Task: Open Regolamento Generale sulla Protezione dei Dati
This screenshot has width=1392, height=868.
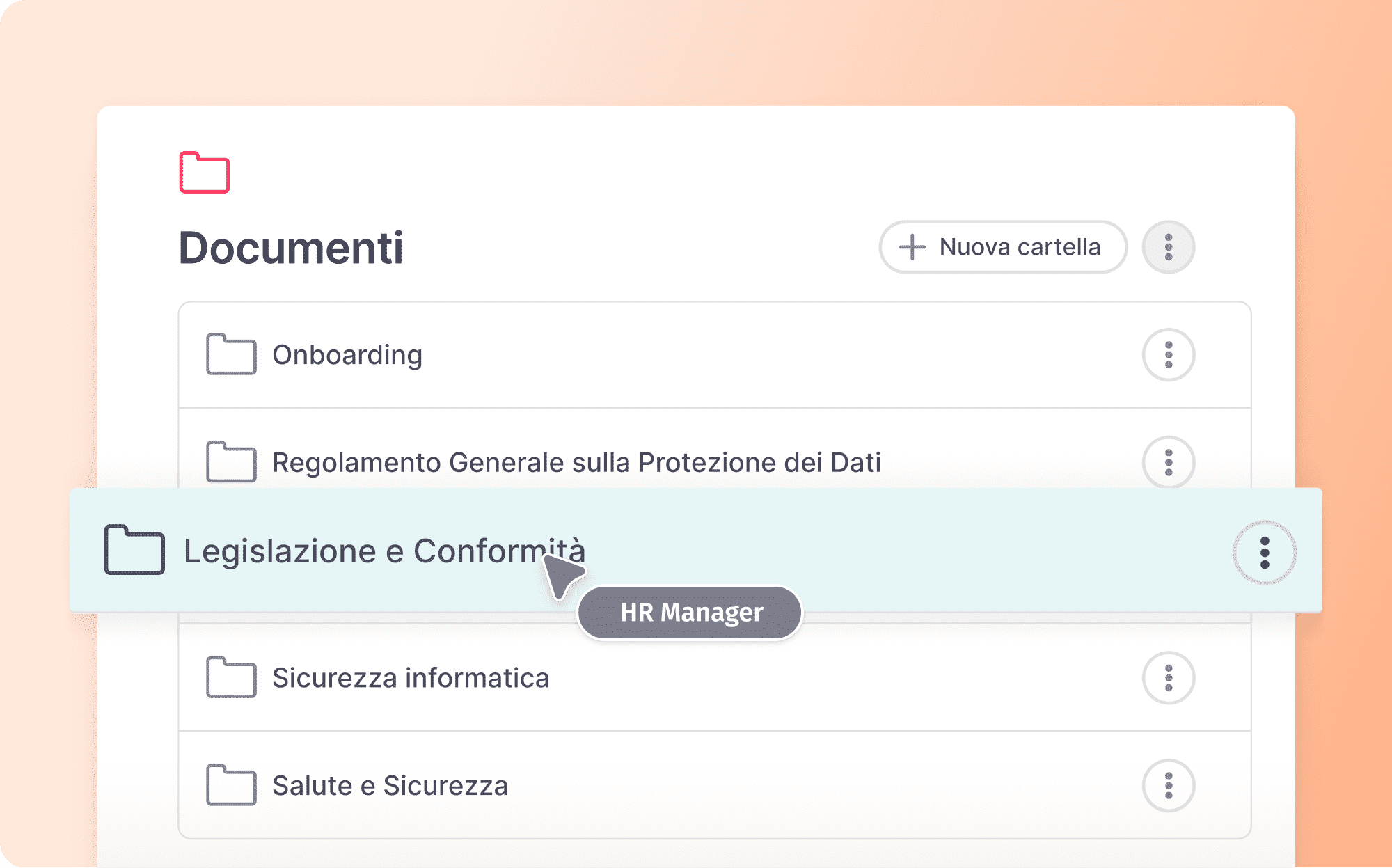Action: coord(576,462)
